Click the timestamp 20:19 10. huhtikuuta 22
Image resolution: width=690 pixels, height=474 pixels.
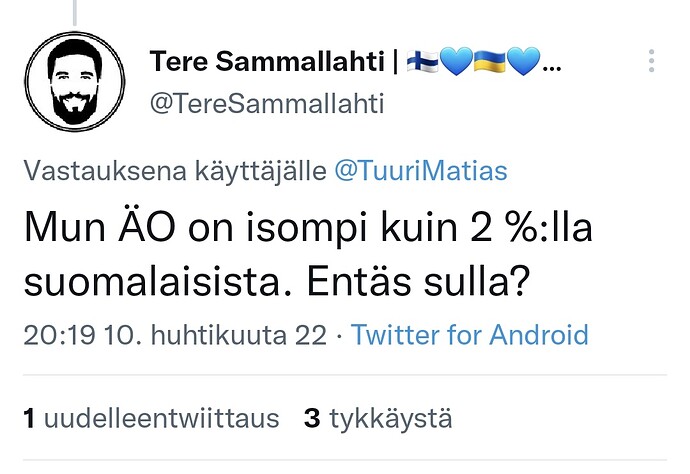175,335
